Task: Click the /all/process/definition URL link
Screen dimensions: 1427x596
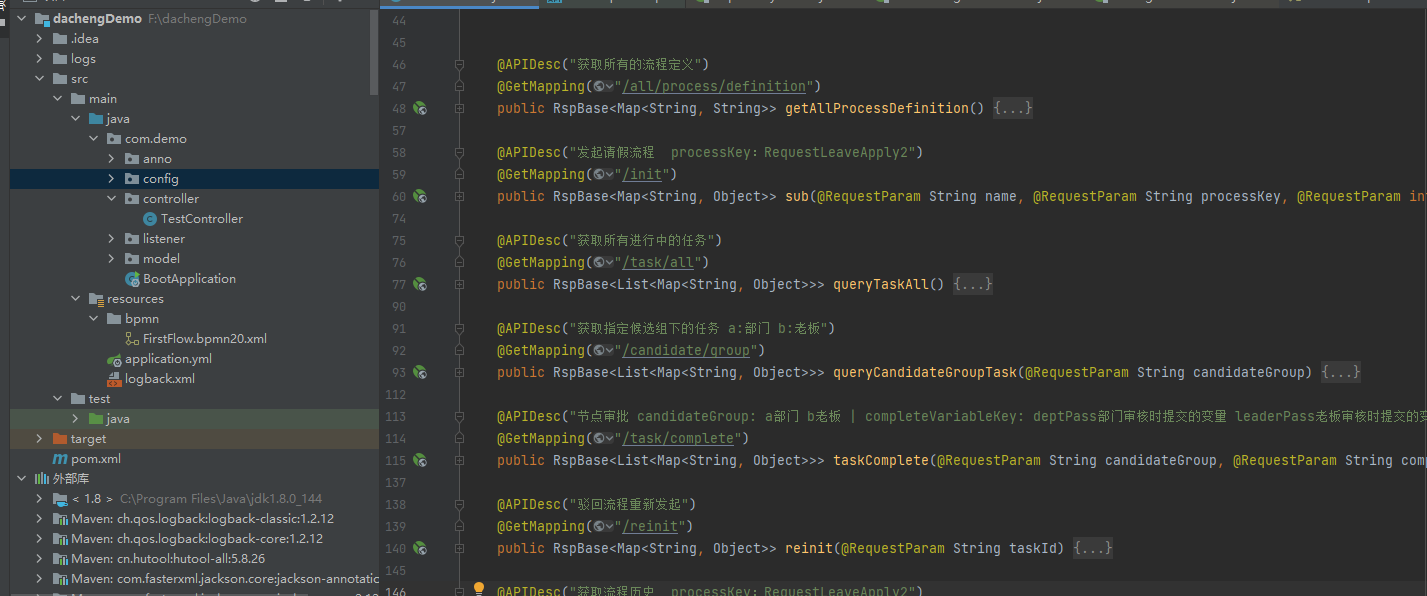Action: [x=714, y=86]
